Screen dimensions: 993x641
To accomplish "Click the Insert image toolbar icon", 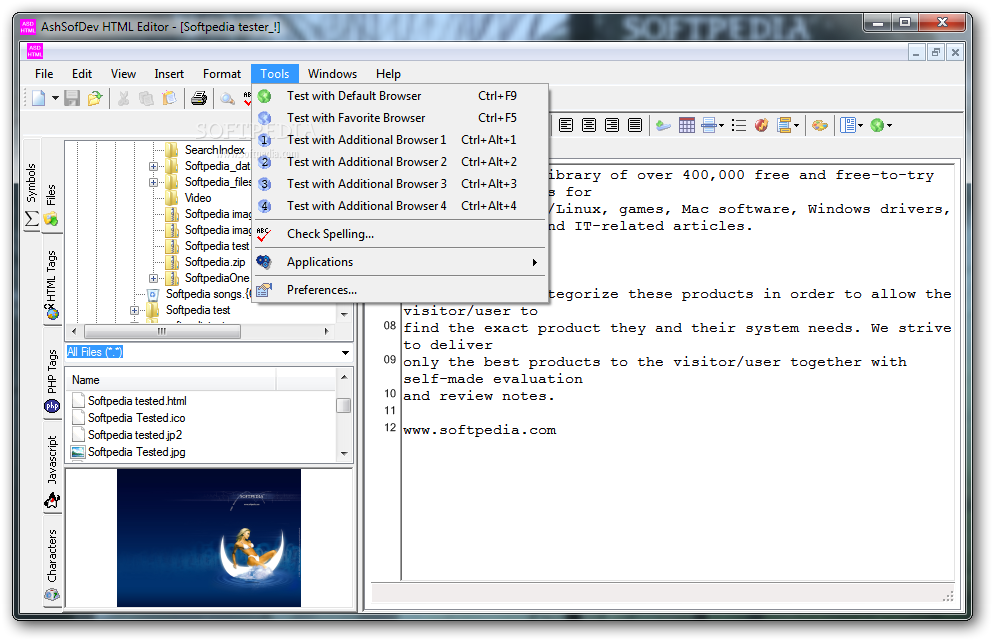I will point(663,125).
